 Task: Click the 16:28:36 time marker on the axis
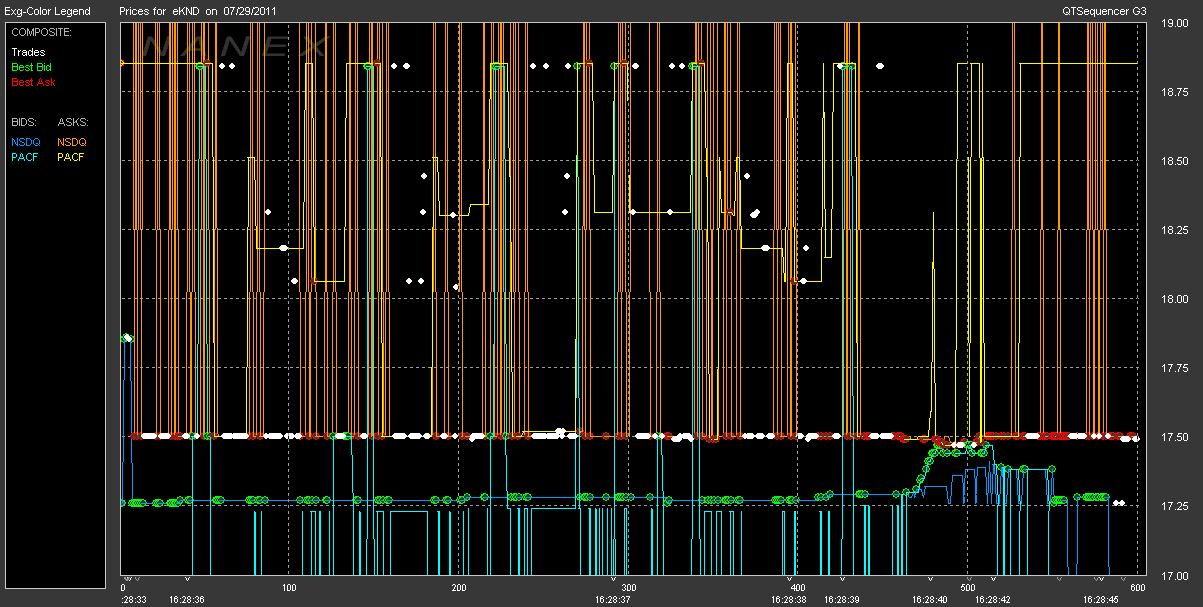(x=188, y=600)
